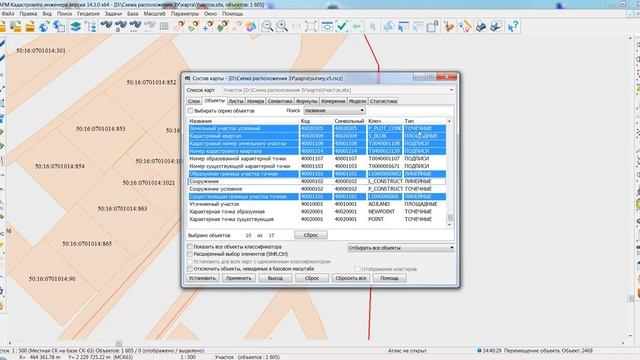Image resolution: width=640 pixels, height=360 pixels.
Task: Open the blue Layers stack toolbar icon
Action: point(76,27)
